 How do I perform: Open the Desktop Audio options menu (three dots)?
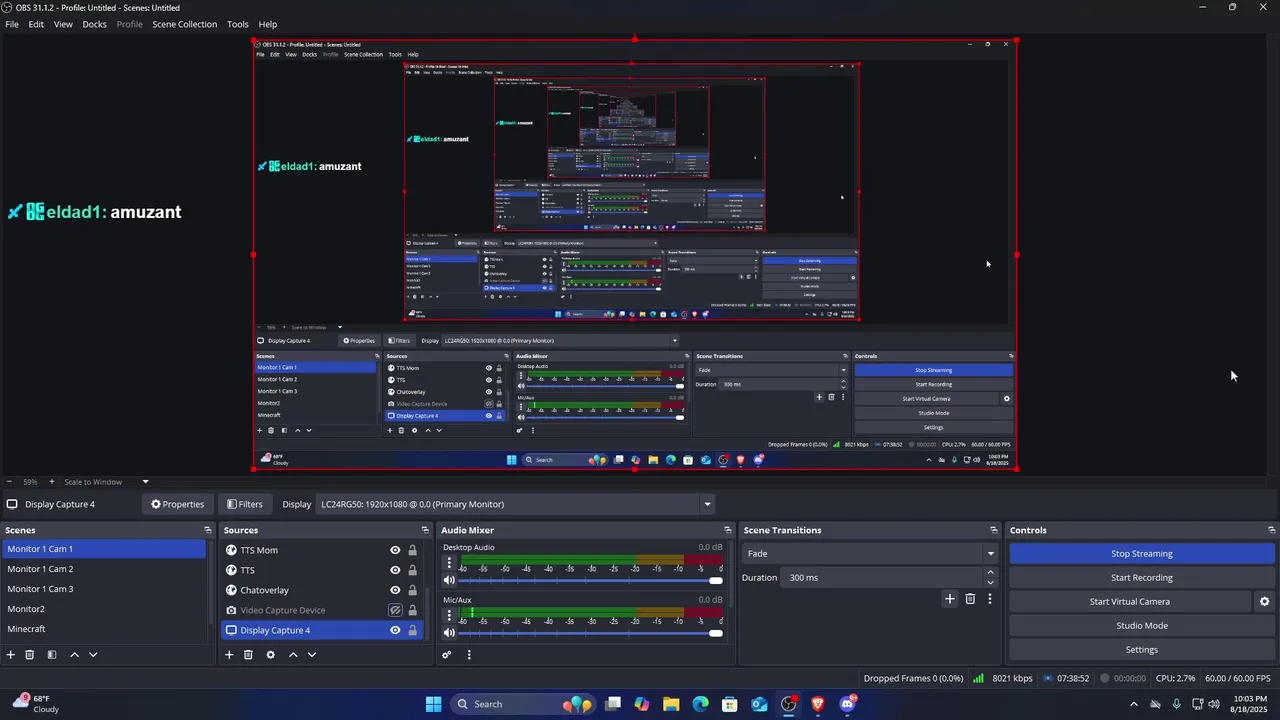click(x=449, y=564)
